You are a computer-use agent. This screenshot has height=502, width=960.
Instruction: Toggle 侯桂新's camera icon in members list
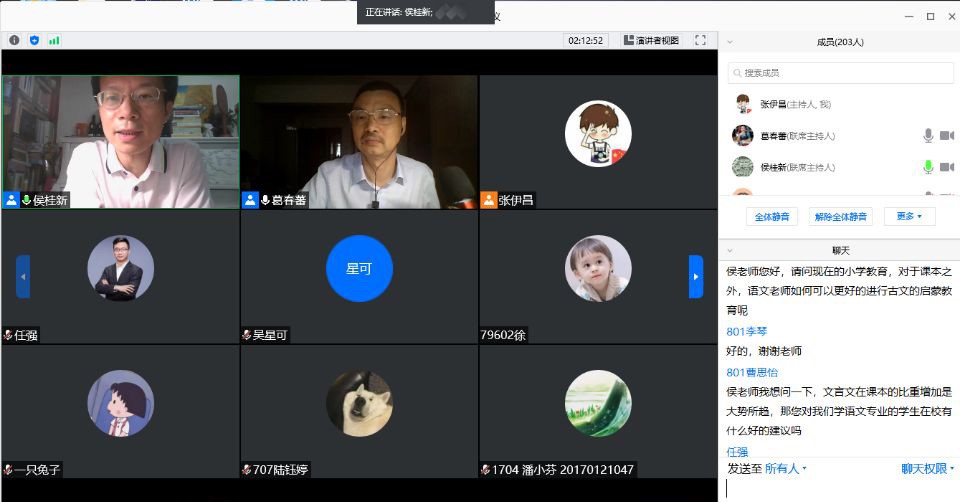coord(946,167)
